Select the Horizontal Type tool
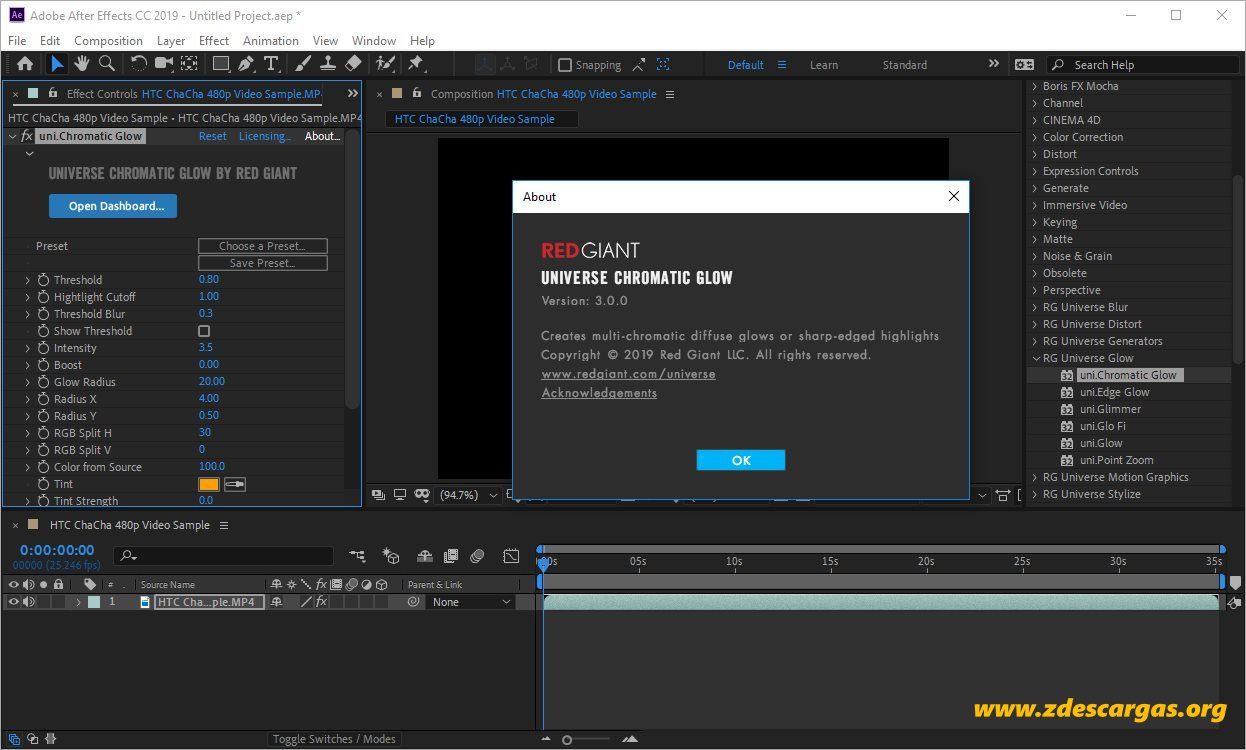The image size is (1246, 750). (271, 64)
